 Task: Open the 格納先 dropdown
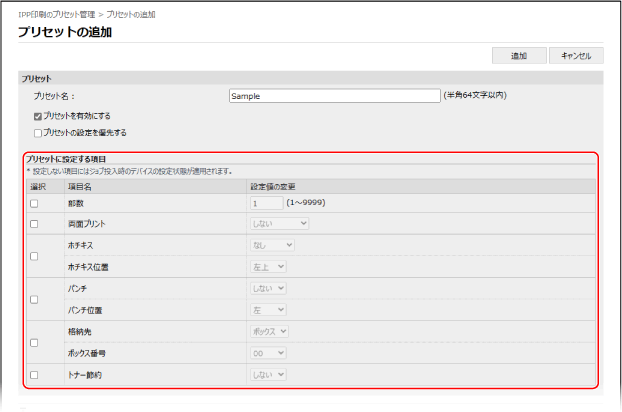pyautogui.click(x=268, y=331)
